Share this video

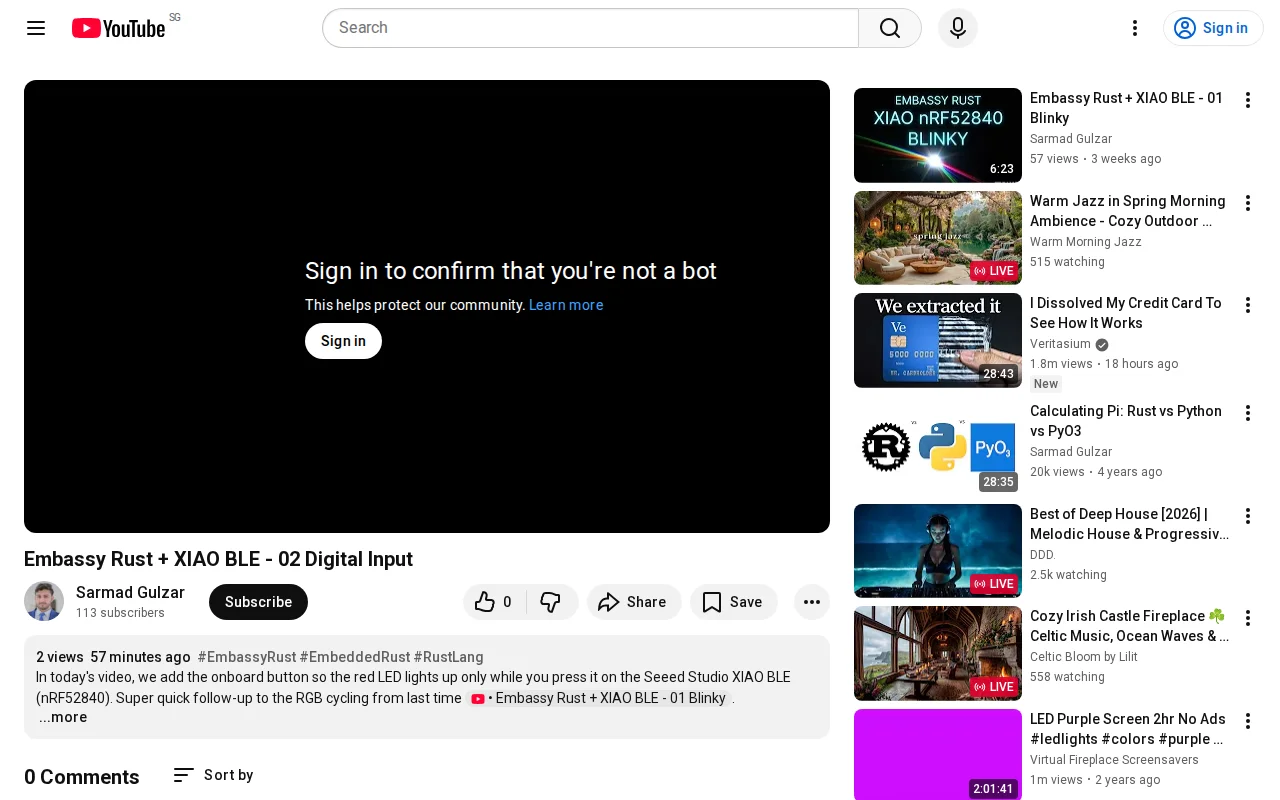point(634,602)
